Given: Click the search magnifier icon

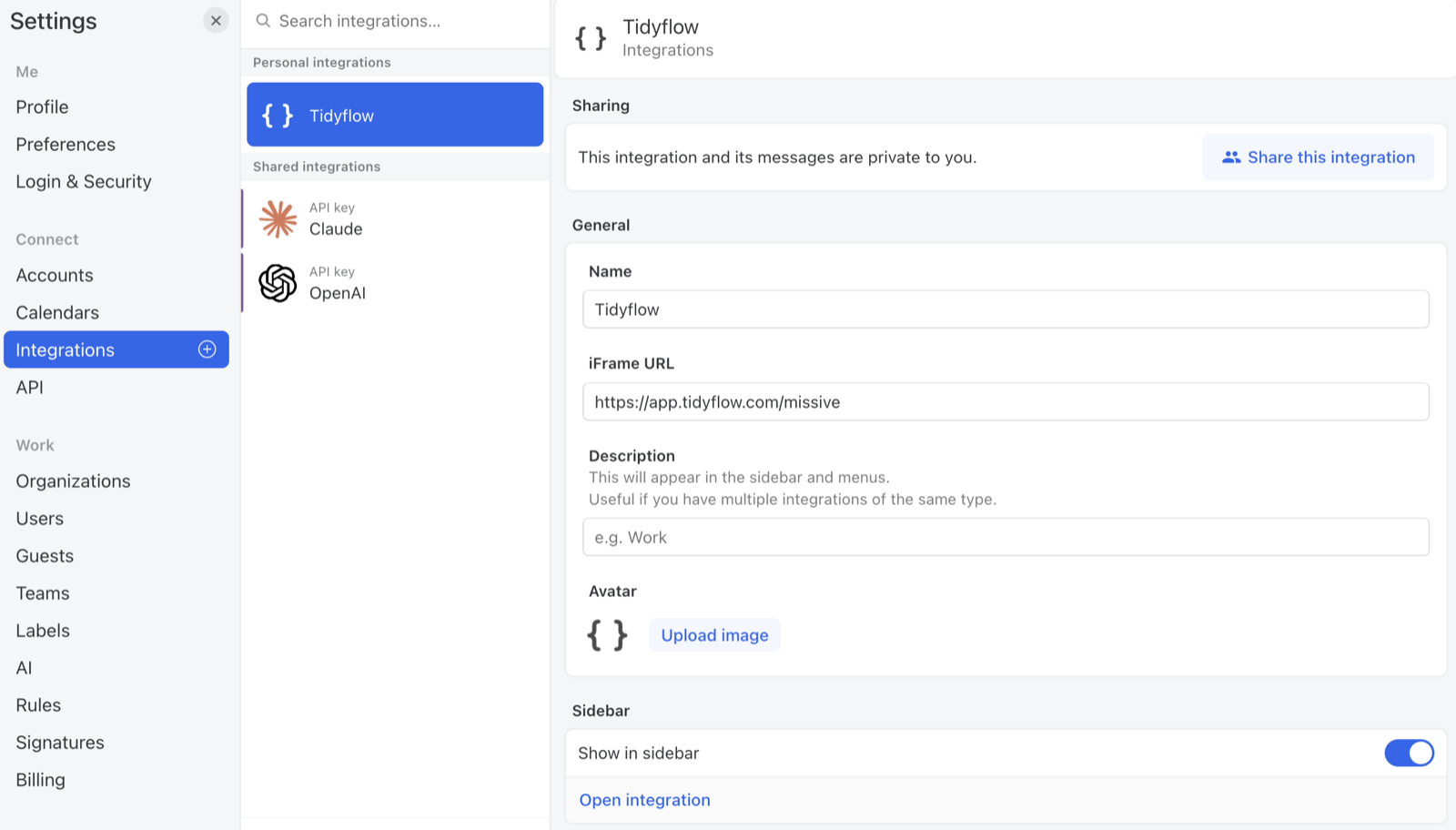Looking at the screenshot, I should (263, 21).
